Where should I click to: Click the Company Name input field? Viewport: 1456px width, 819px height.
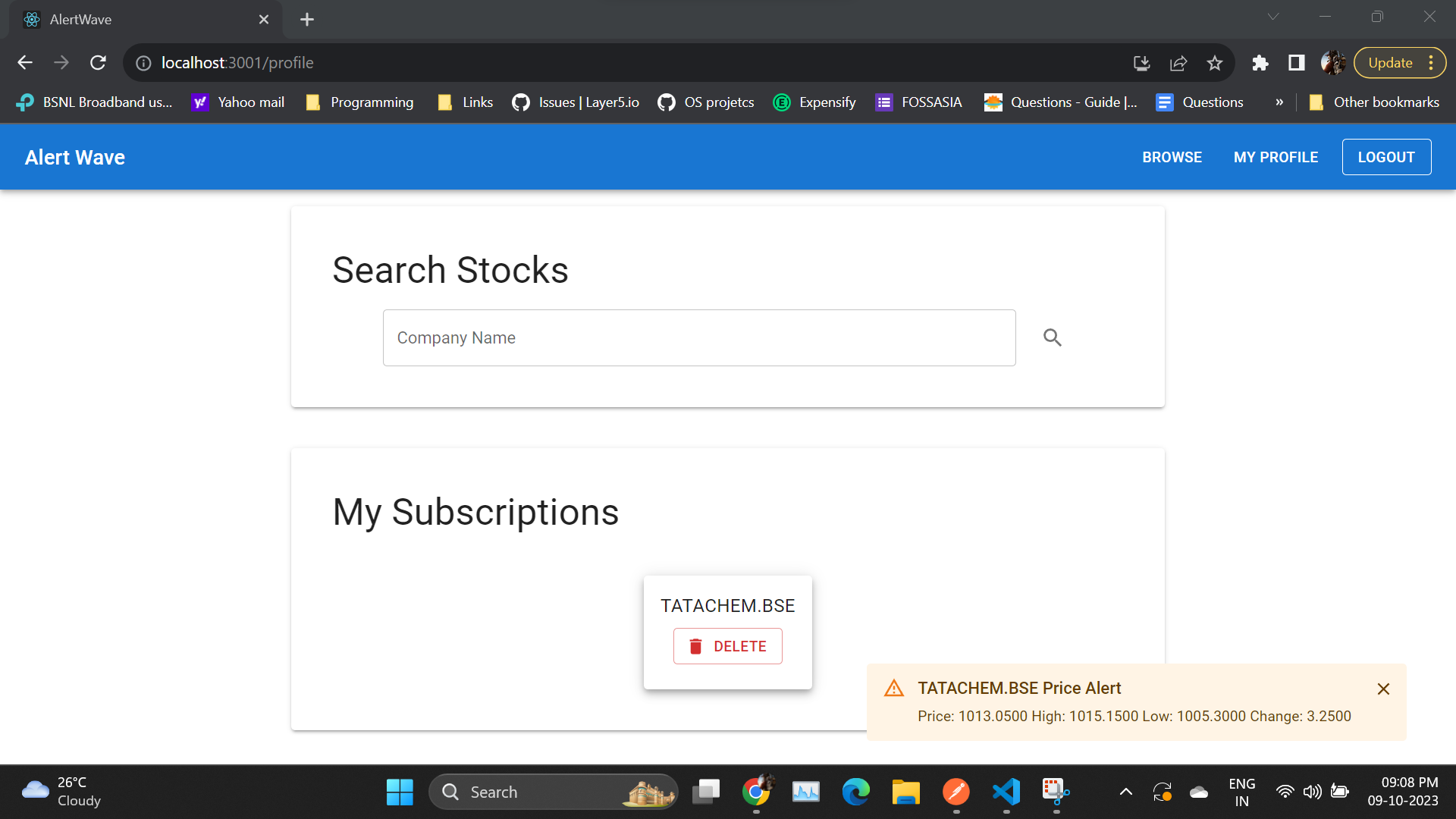(698, 337)
